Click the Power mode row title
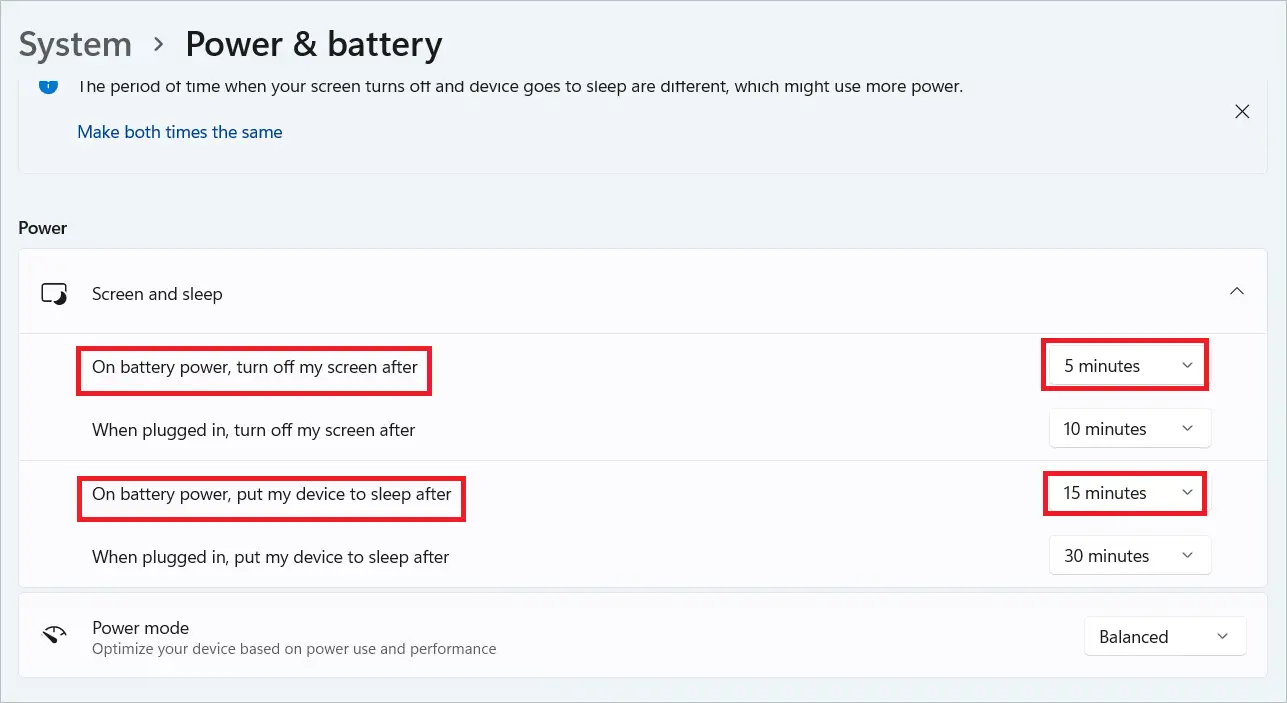 pyautogui.click(x=140, y=628)
